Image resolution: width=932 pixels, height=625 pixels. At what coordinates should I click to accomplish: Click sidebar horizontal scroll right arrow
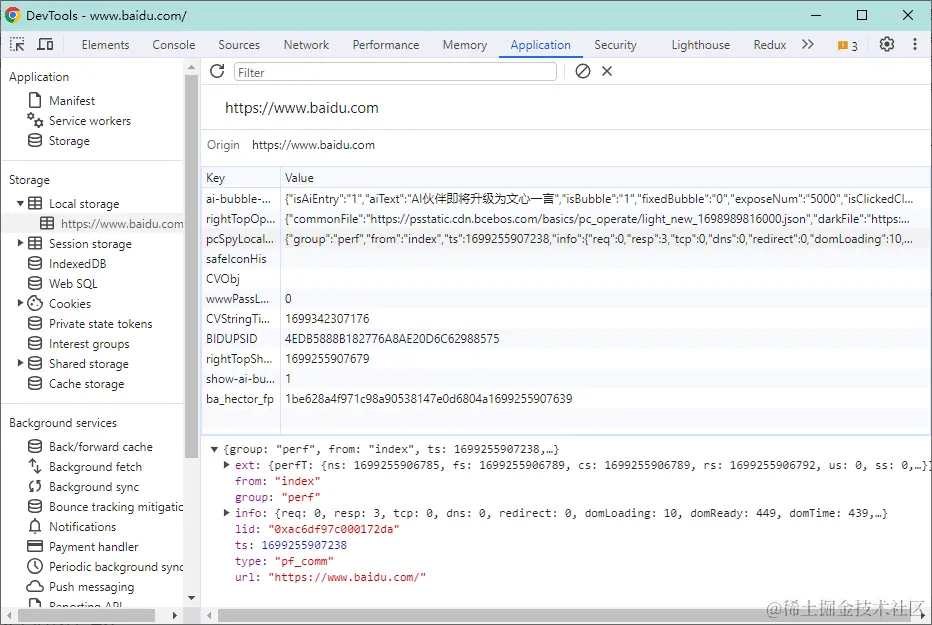tap(174, 615)
